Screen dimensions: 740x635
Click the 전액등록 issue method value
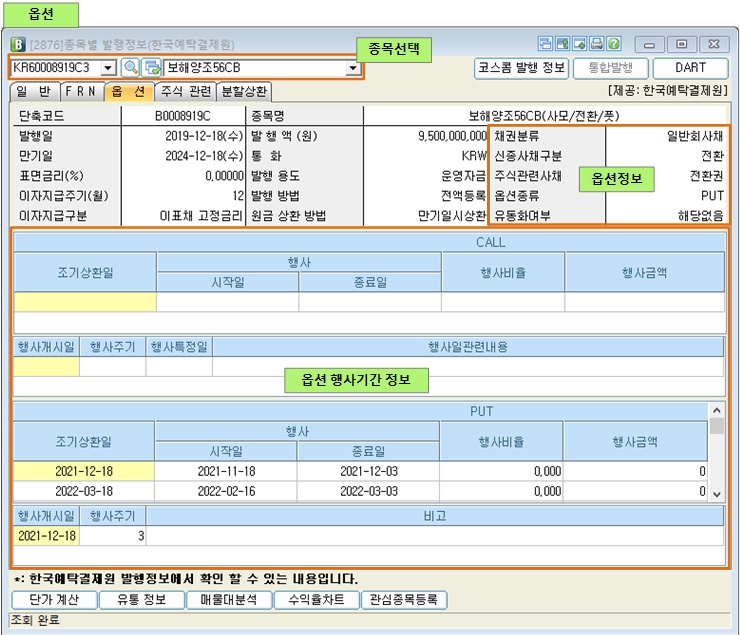(x=463, y=196)
